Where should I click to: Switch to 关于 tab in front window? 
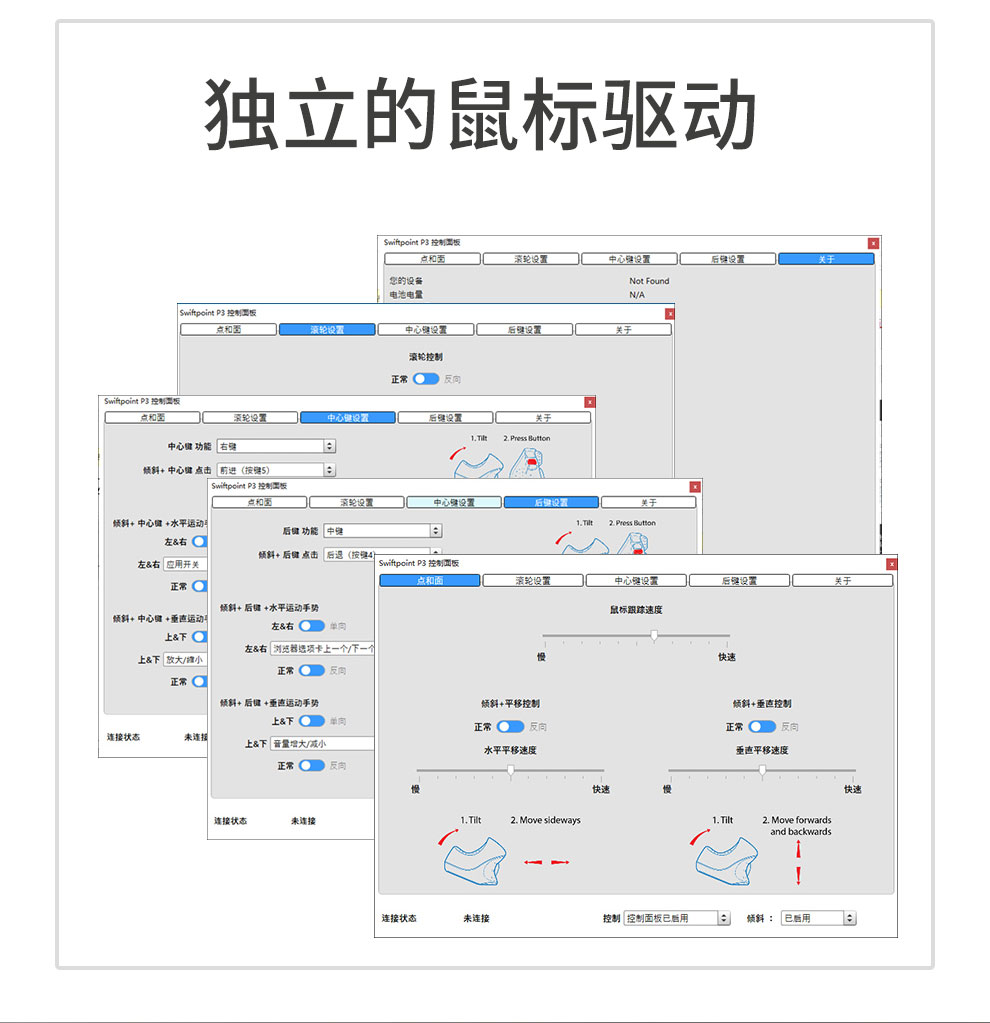[x=843, y=581]
